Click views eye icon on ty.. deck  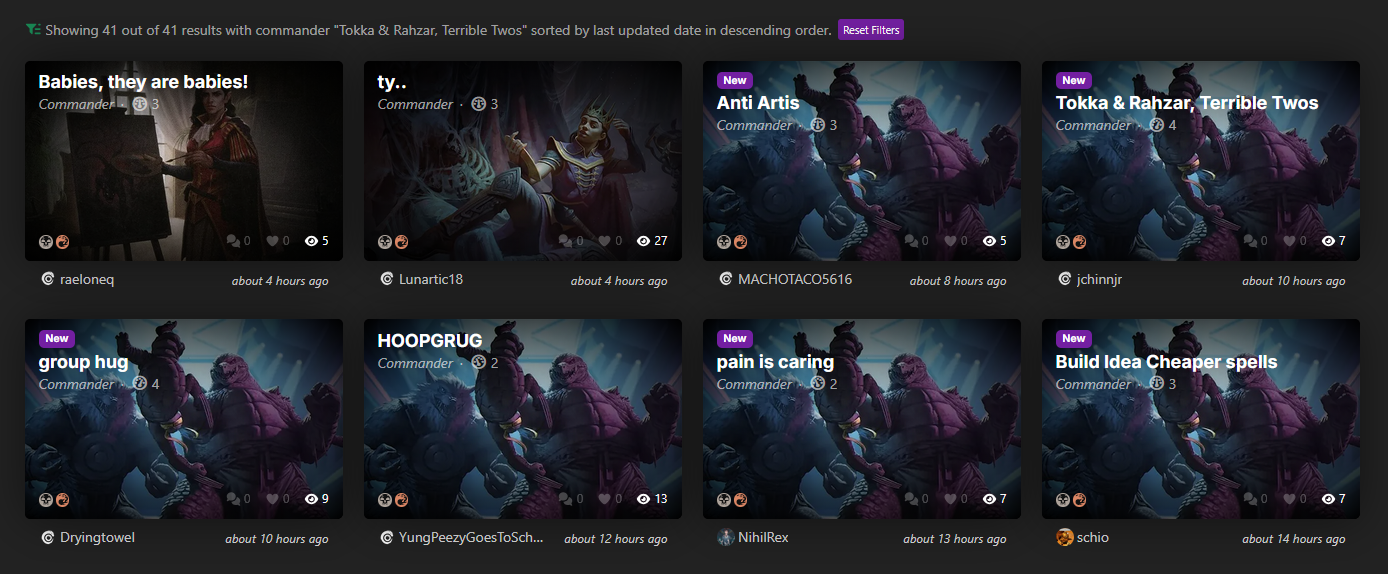click(x=643, y=241)
